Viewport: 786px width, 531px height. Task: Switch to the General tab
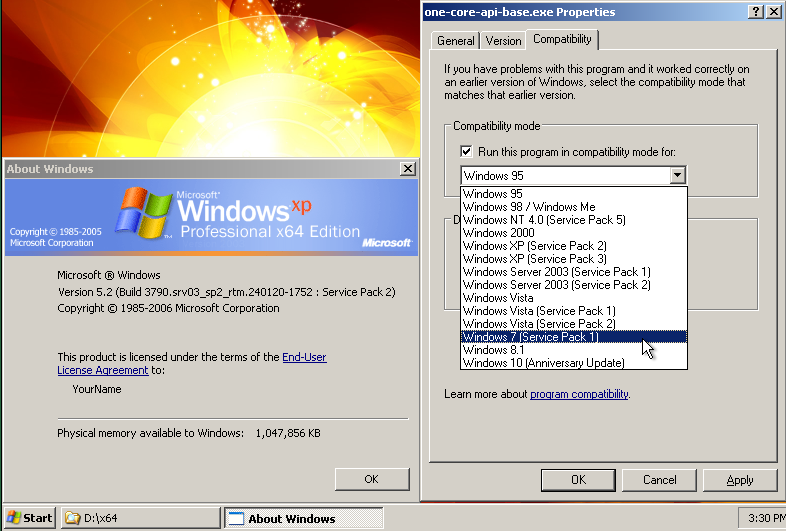[455, 41]
